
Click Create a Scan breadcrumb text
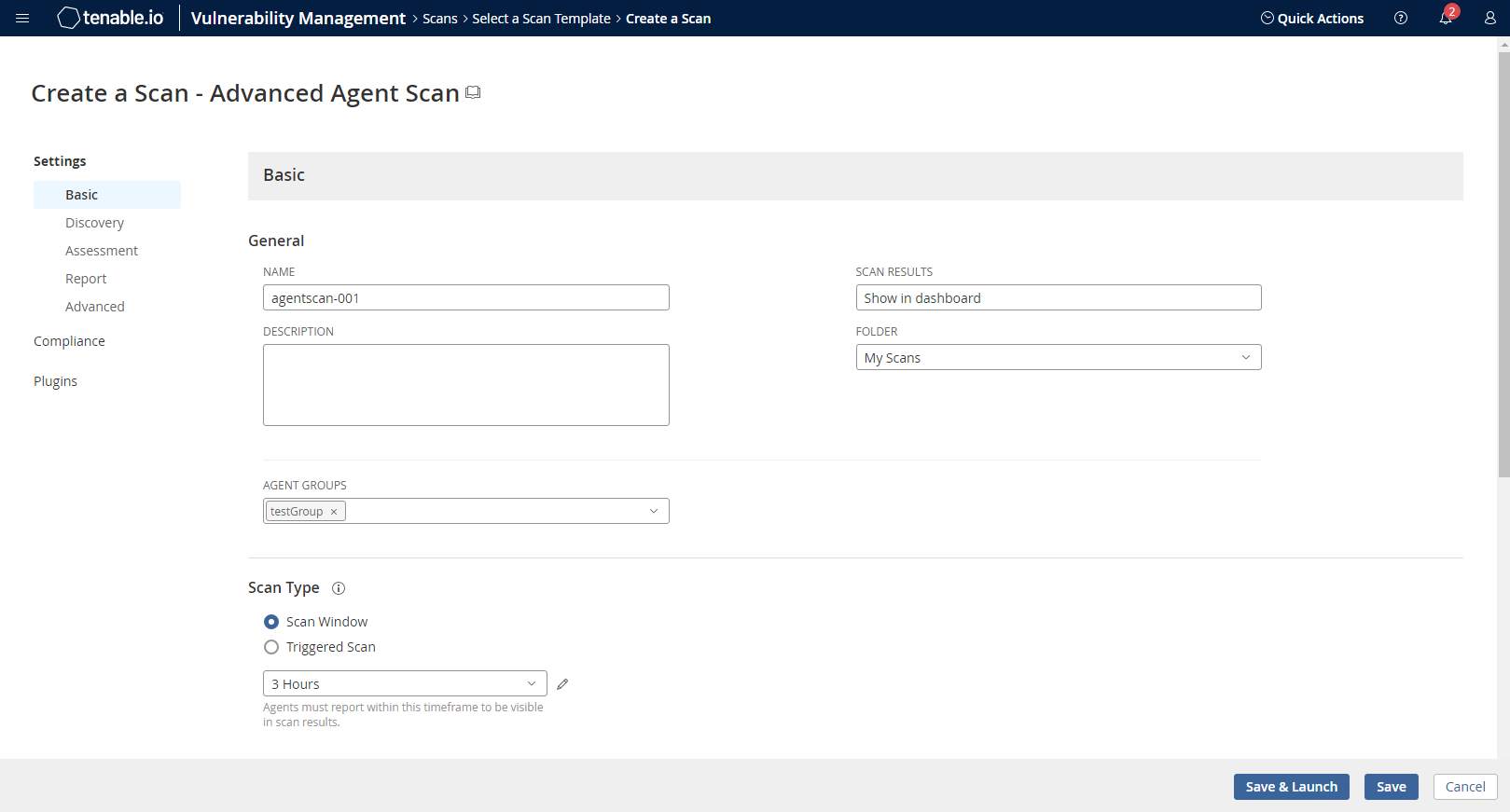[668, 19]
